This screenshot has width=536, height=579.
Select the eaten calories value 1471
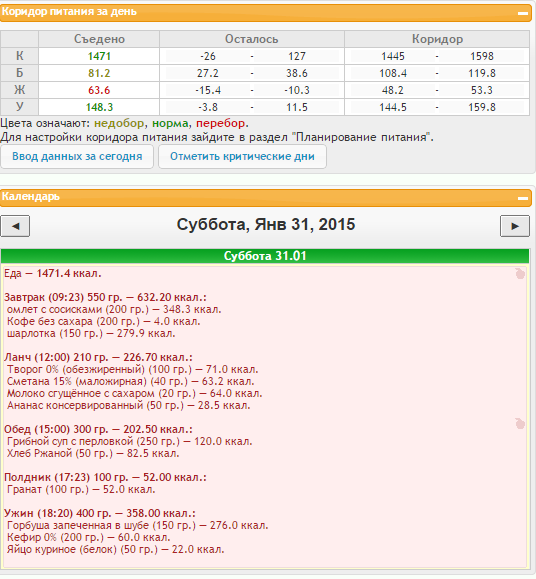pyautogui.click(x=99, y=56)
